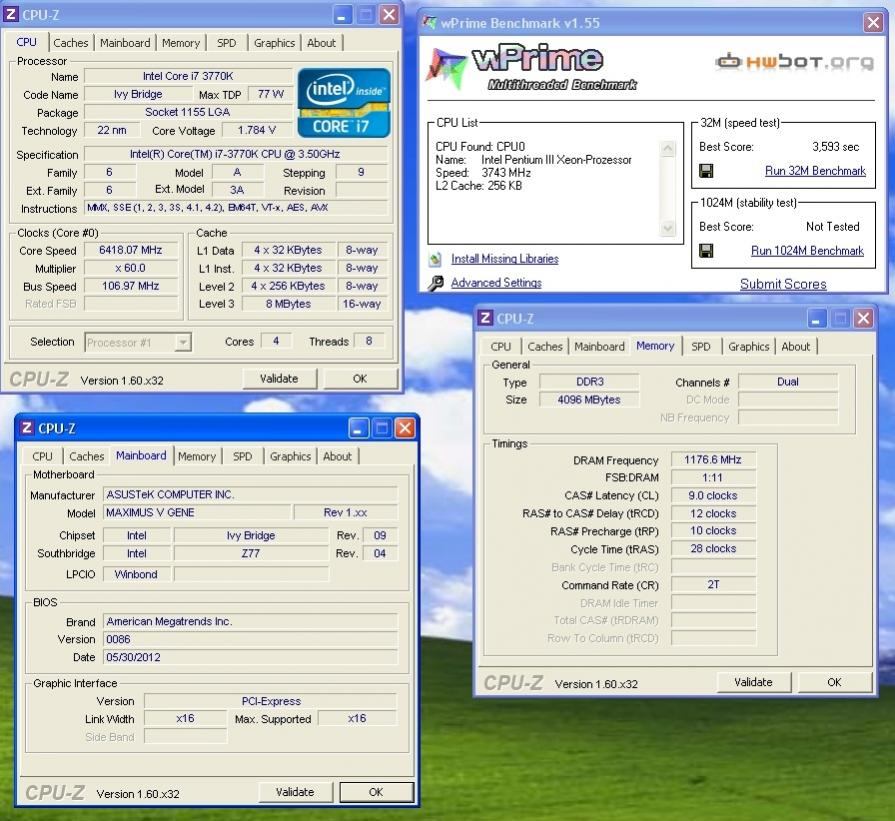The image size is (895, 821).
Task: Open the Advanced Settings link
Action: tap(496, 283)
